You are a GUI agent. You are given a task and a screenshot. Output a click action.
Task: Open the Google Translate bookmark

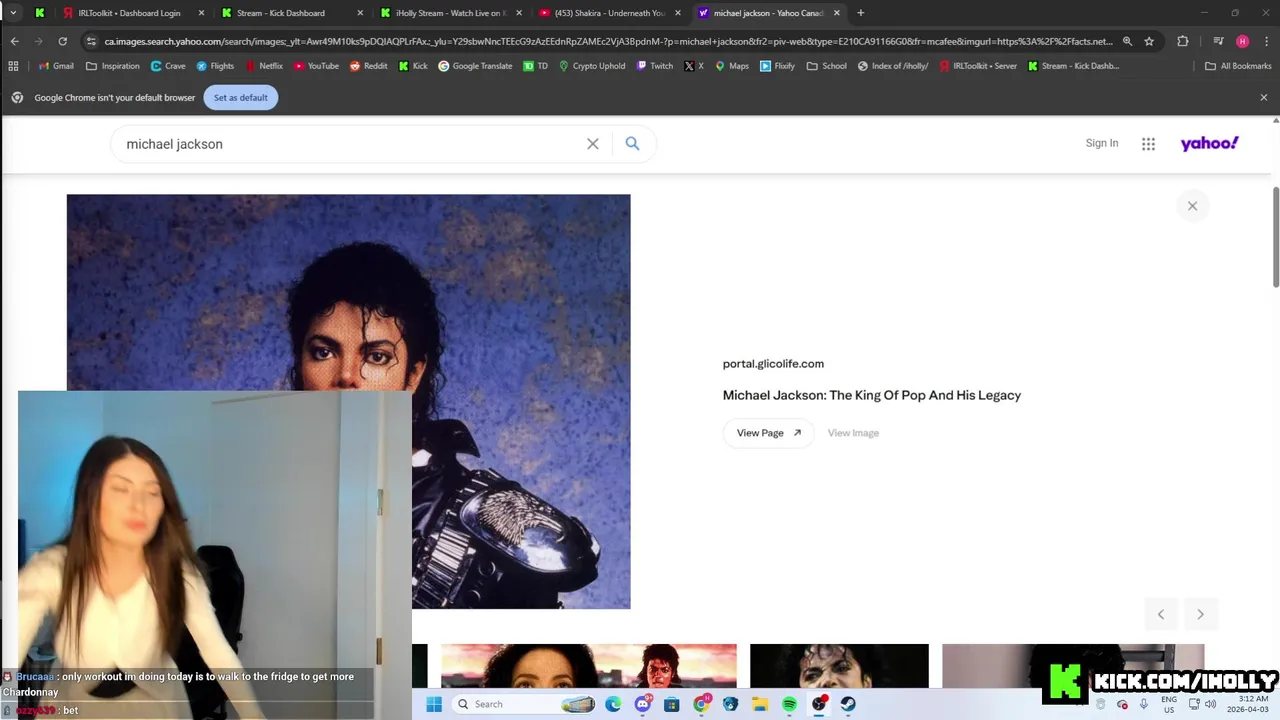475,66
